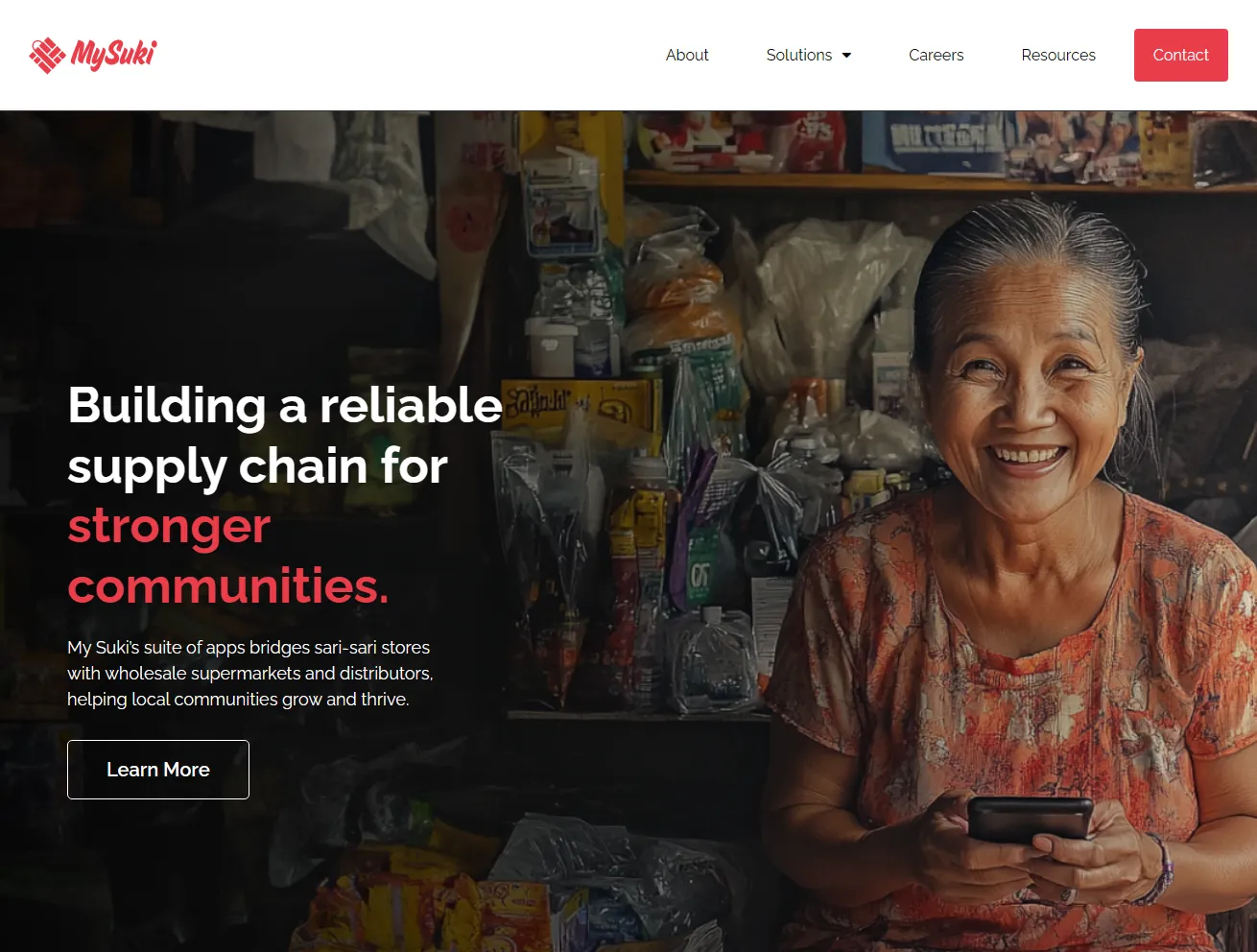The height and width of the screenshot is (952, 1257).
Task: Open the Solutions menu label
Action: click(x=798, y=55)
